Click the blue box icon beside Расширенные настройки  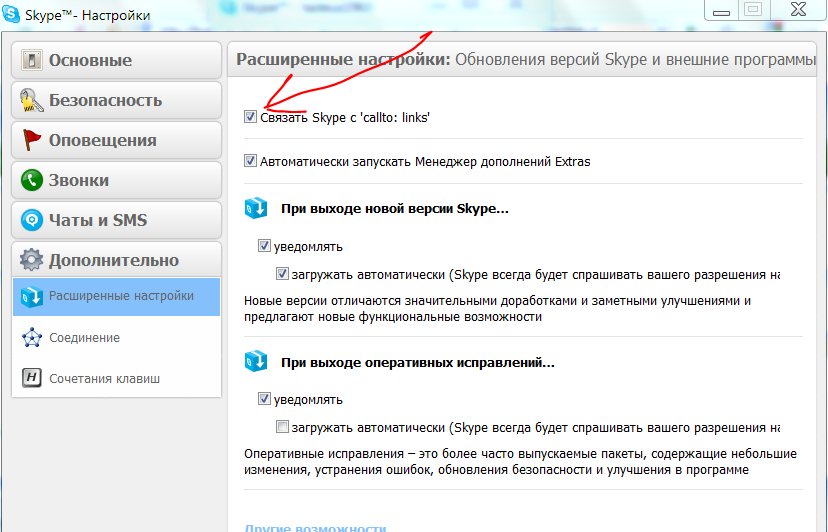click(x=32, y=297)
